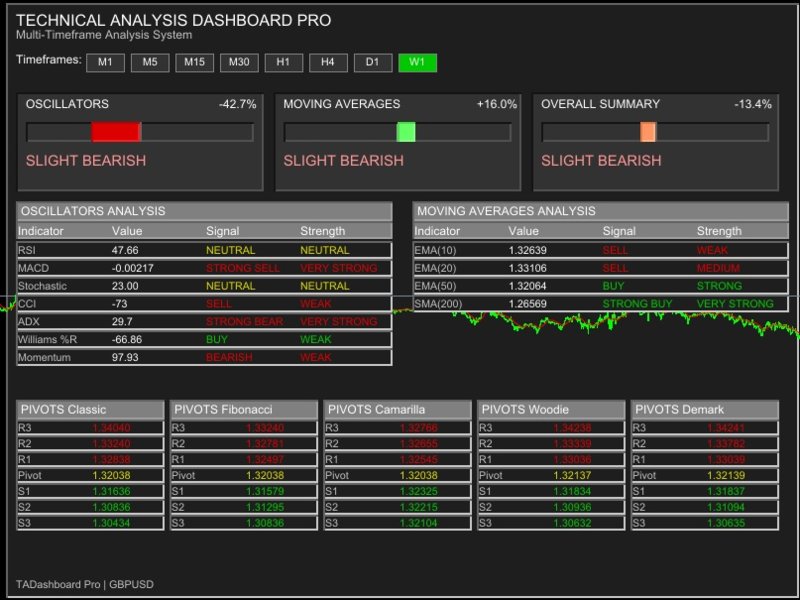The image size is (800, 600).
Task: Select the D1 timeframe
Action: coord(373,63)
